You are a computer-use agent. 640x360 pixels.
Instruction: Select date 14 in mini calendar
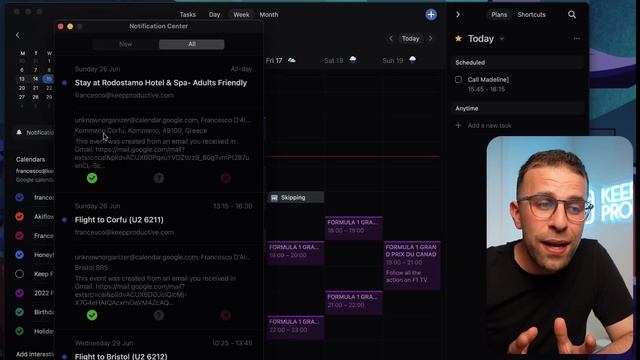(x=36, y=79)
